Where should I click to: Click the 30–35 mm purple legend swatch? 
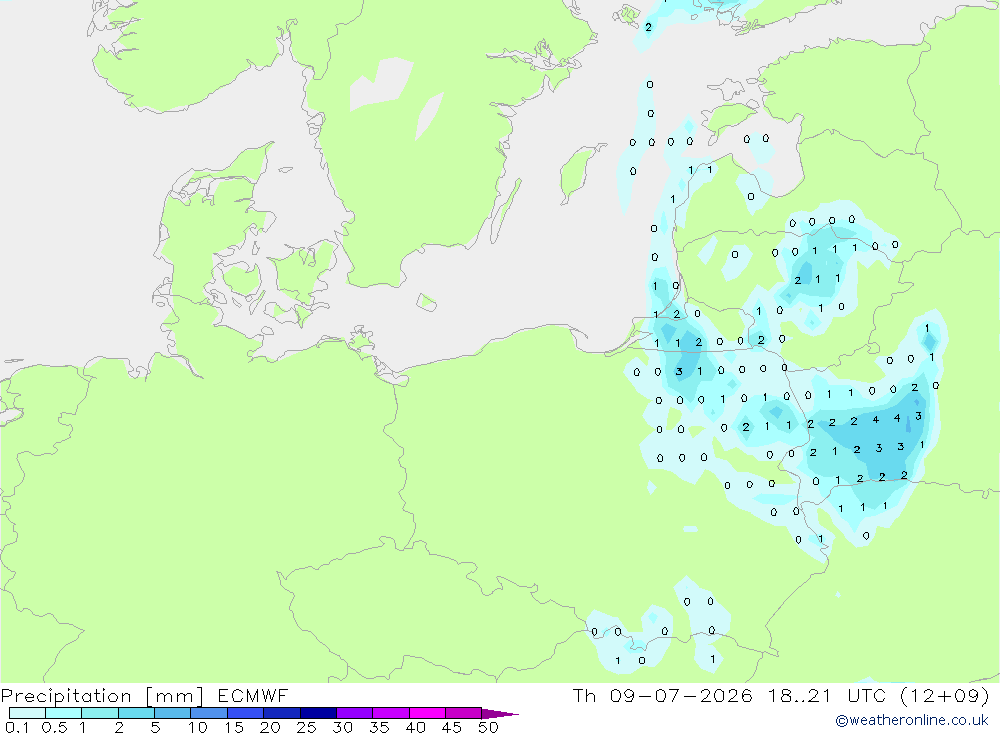[x=355, y=713]
